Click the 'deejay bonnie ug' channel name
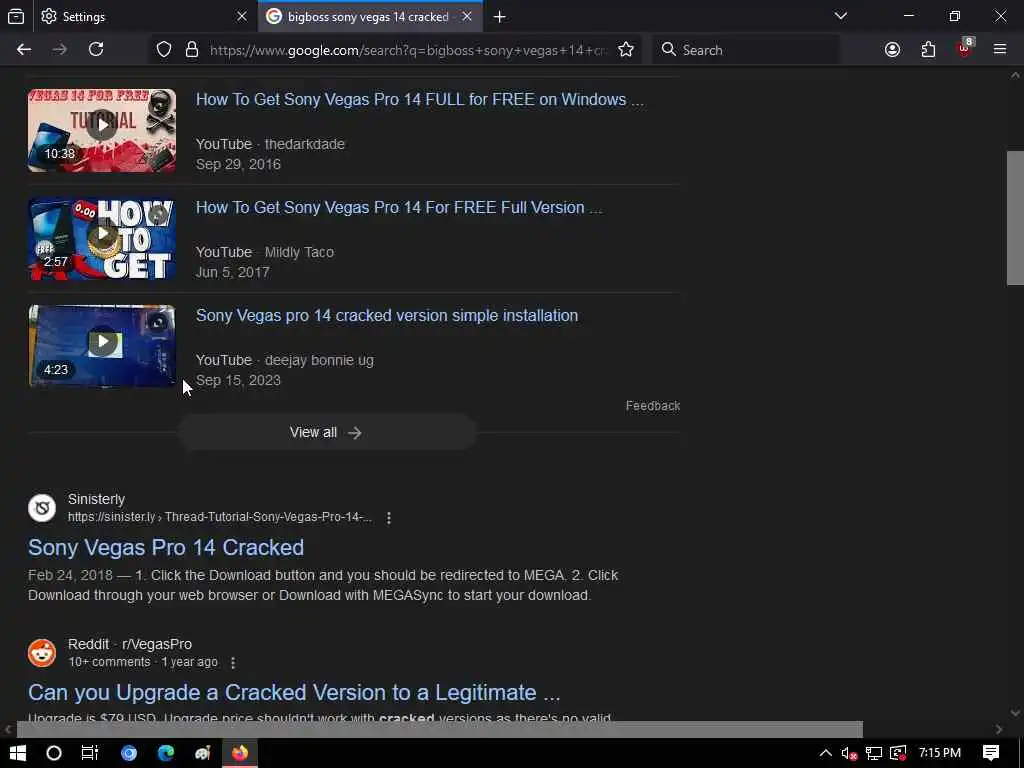This screenshot has height=768, width=1024. [x=319, y=360]
